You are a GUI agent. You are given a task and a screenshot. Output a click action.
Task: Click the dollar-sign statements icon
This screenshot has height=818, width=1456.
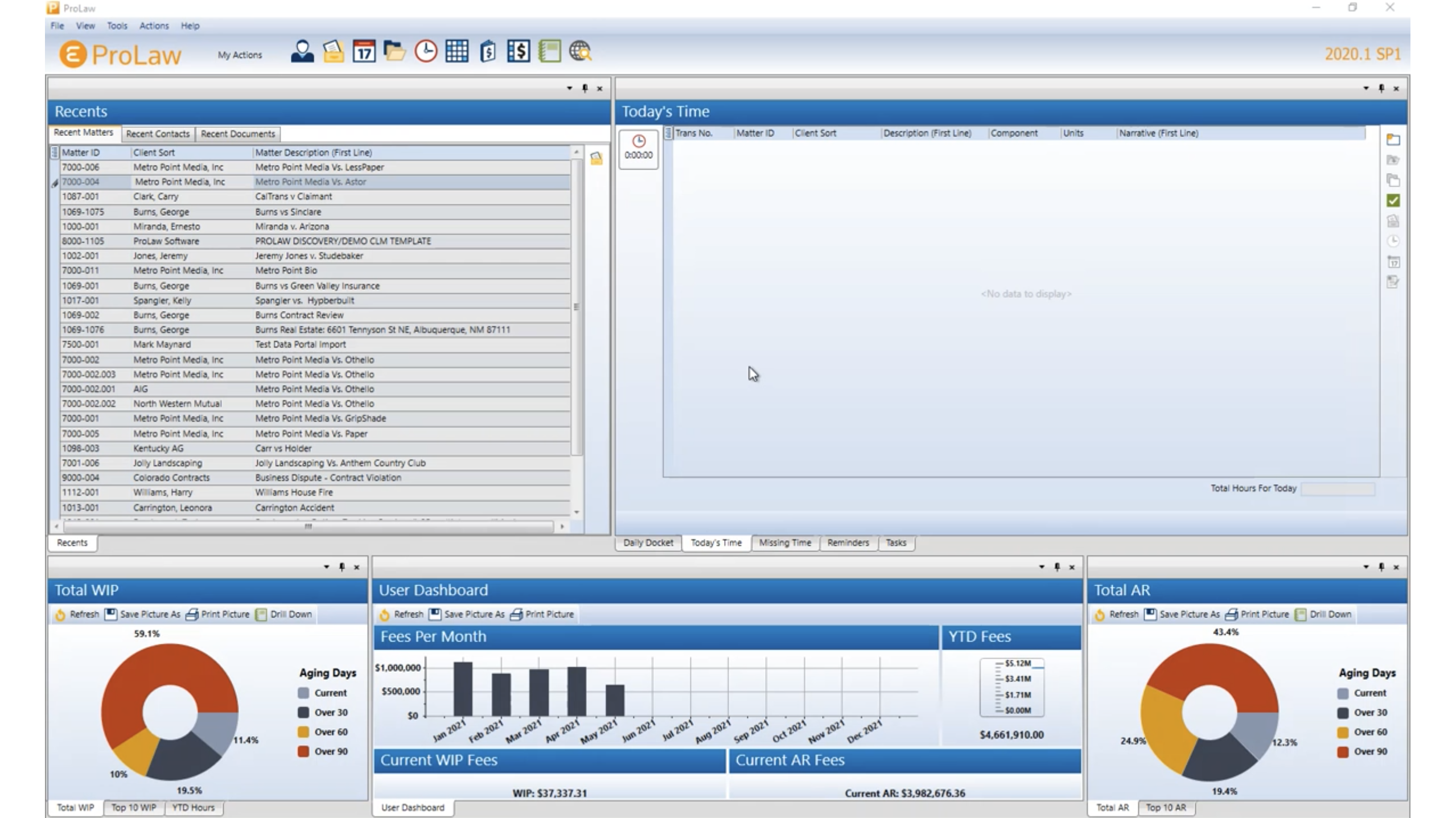click(519, 52)
